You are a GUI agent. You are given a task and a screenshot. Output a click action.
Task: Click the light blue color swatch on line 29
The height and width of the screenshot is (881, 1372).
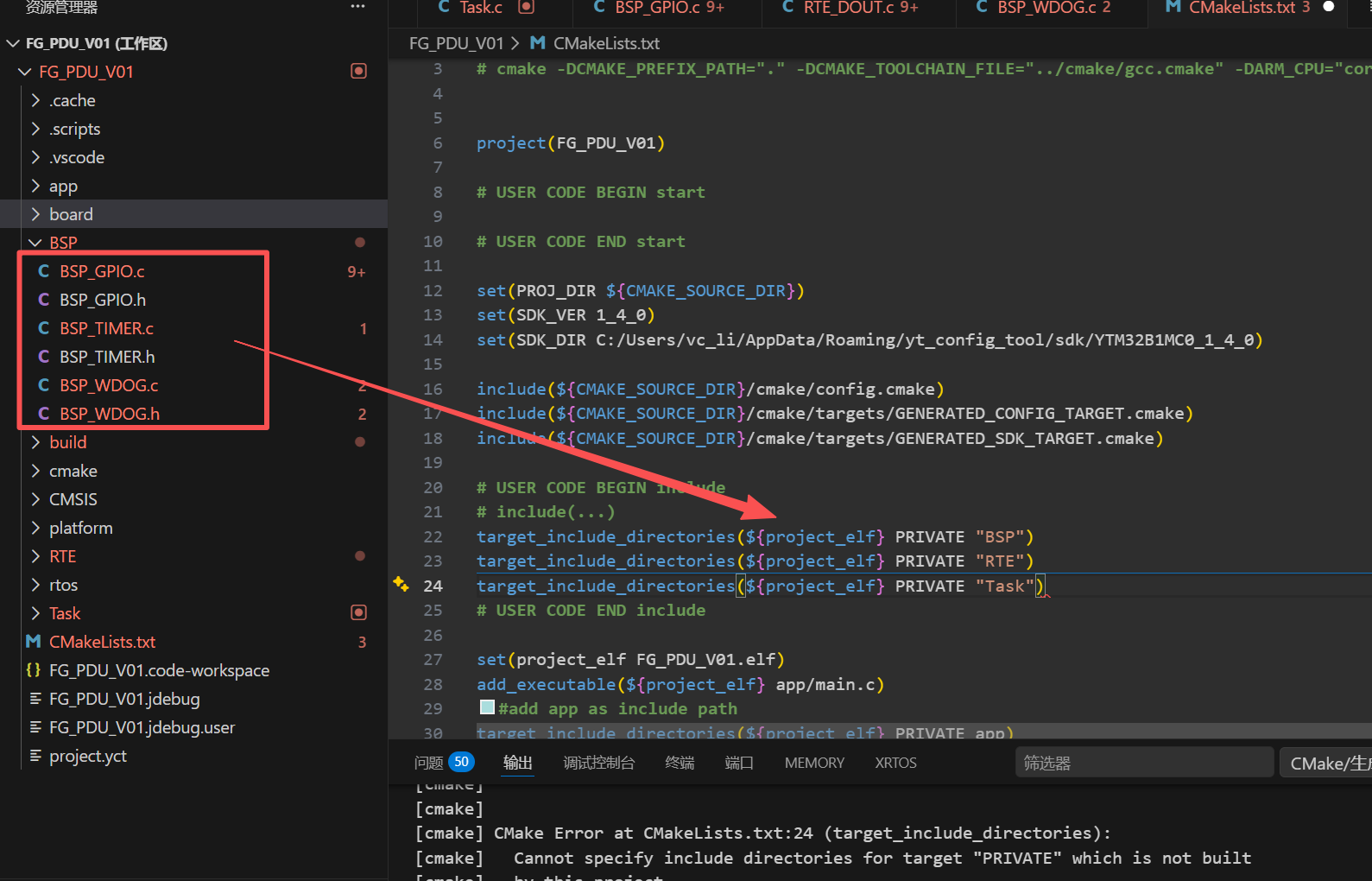(x=487, y=707)
